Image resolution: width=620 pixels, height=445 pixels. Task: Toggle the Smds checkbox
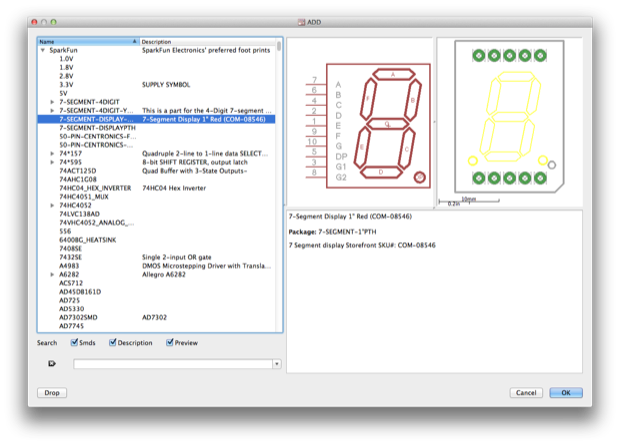pyautogui.click(x=74, y=342)
